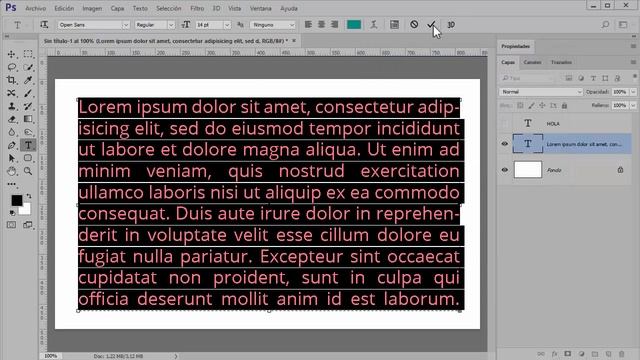Viewport: 640px width, 360px height.
Task: Filter layers by type layers
Action: [x=593, y=78]
